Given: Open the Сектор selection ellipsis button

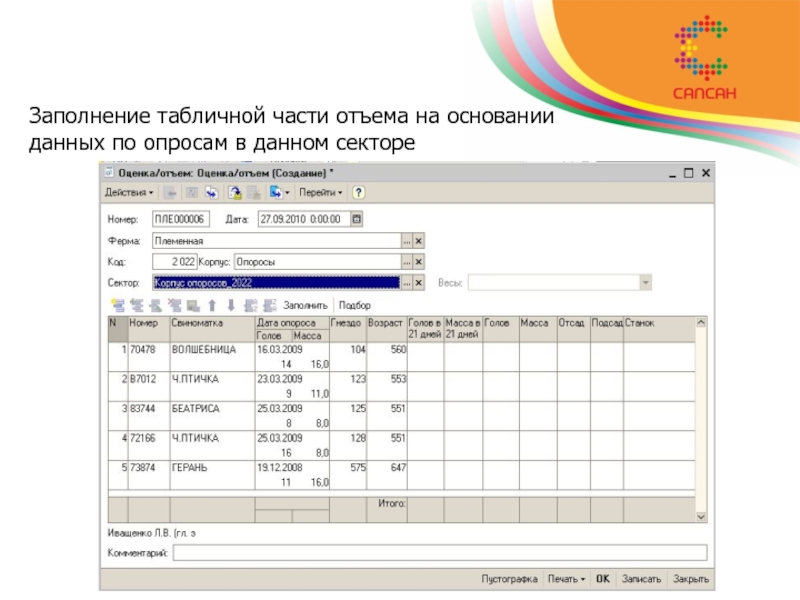Looking at the screenshot, I should (406, 283).
